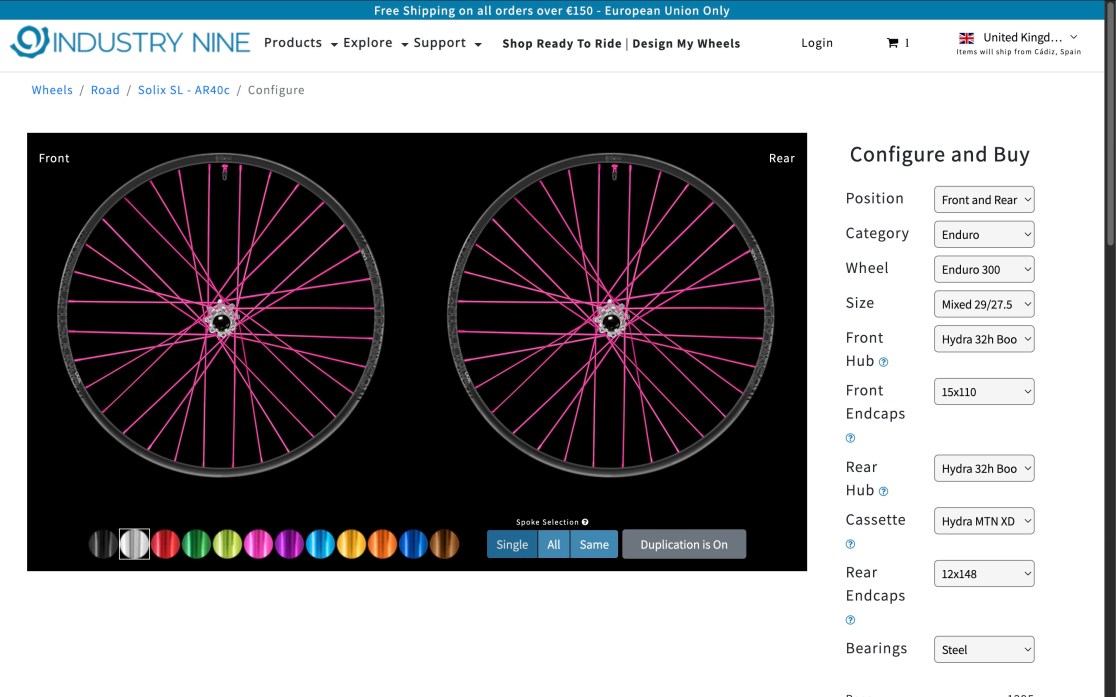The width and height of the screenshot is (1116, 697).
Task: Select Single spoke selection mode
Action: point(512,544)
